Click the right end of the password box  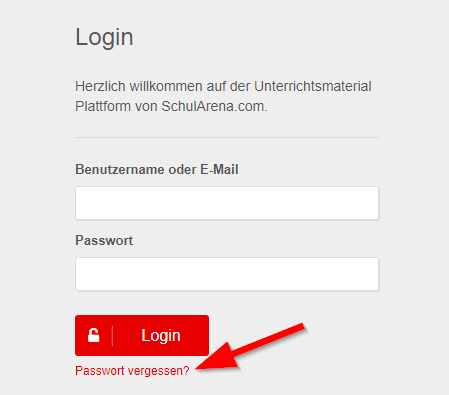[x=377, y=274]
